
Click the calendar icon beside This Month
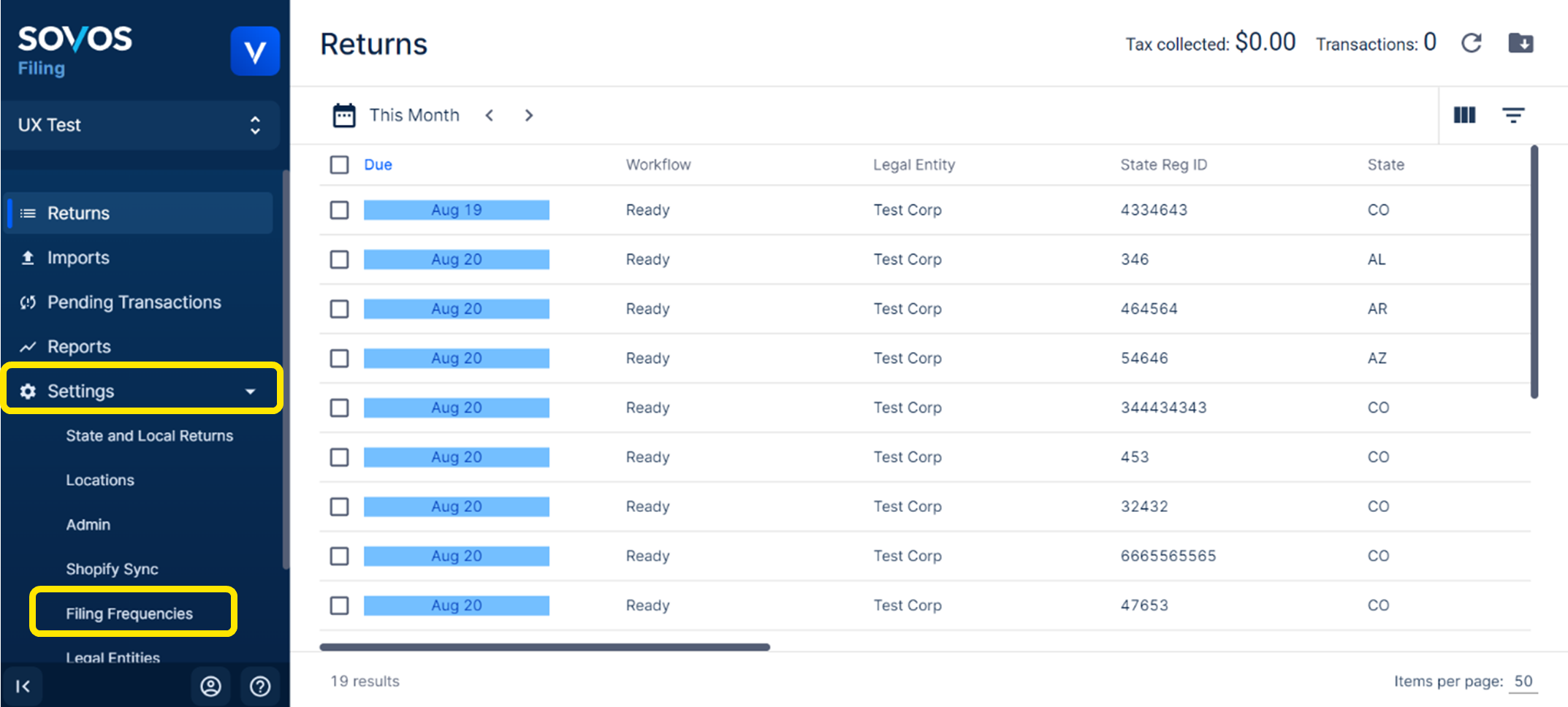(x=344, y=115)
